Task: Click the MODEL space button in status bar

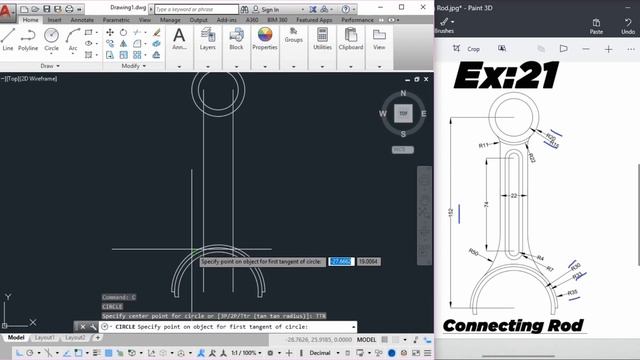Action: [367, 340]
